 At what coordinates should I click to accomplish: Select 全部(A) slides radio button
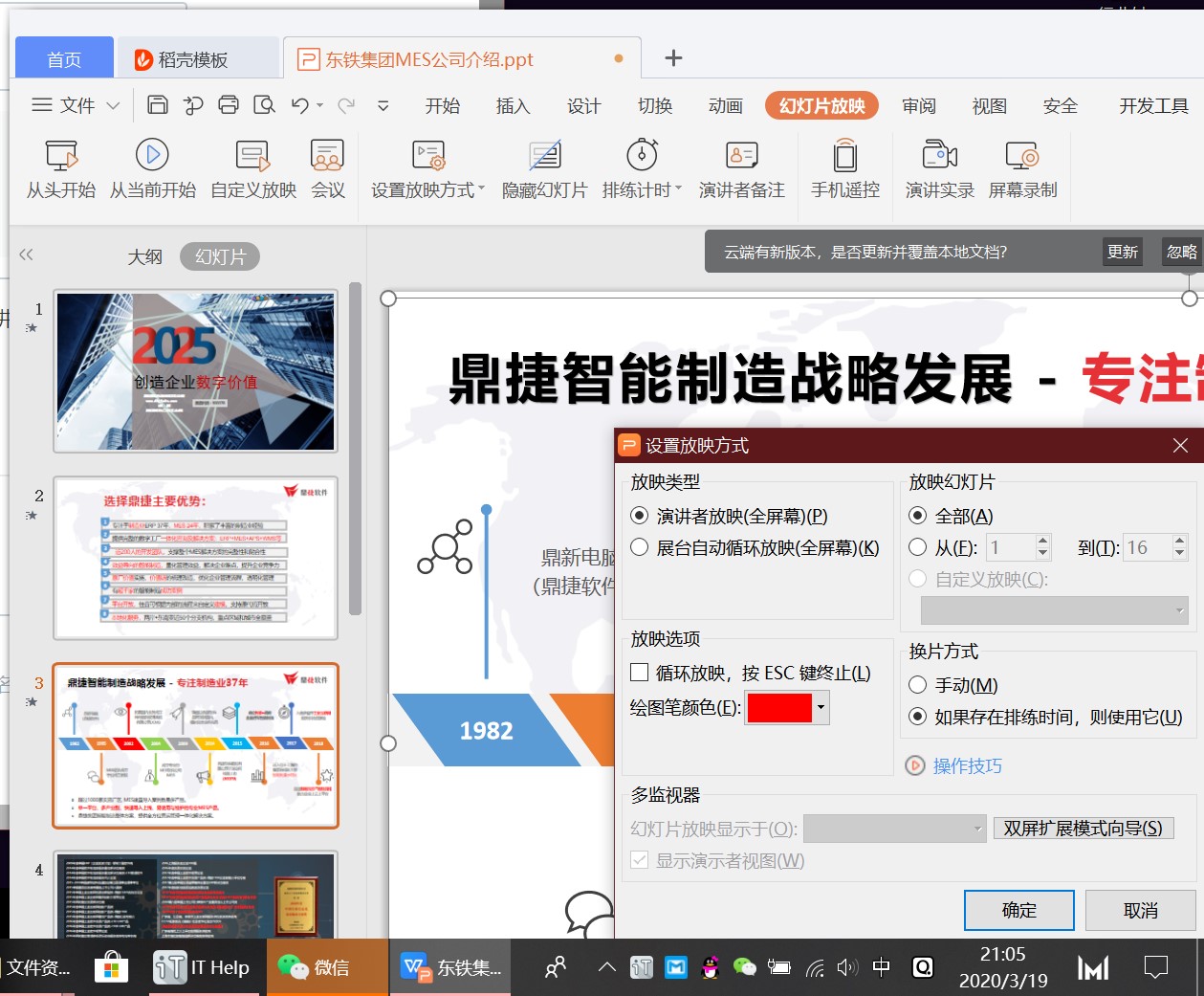pos(917,516)
